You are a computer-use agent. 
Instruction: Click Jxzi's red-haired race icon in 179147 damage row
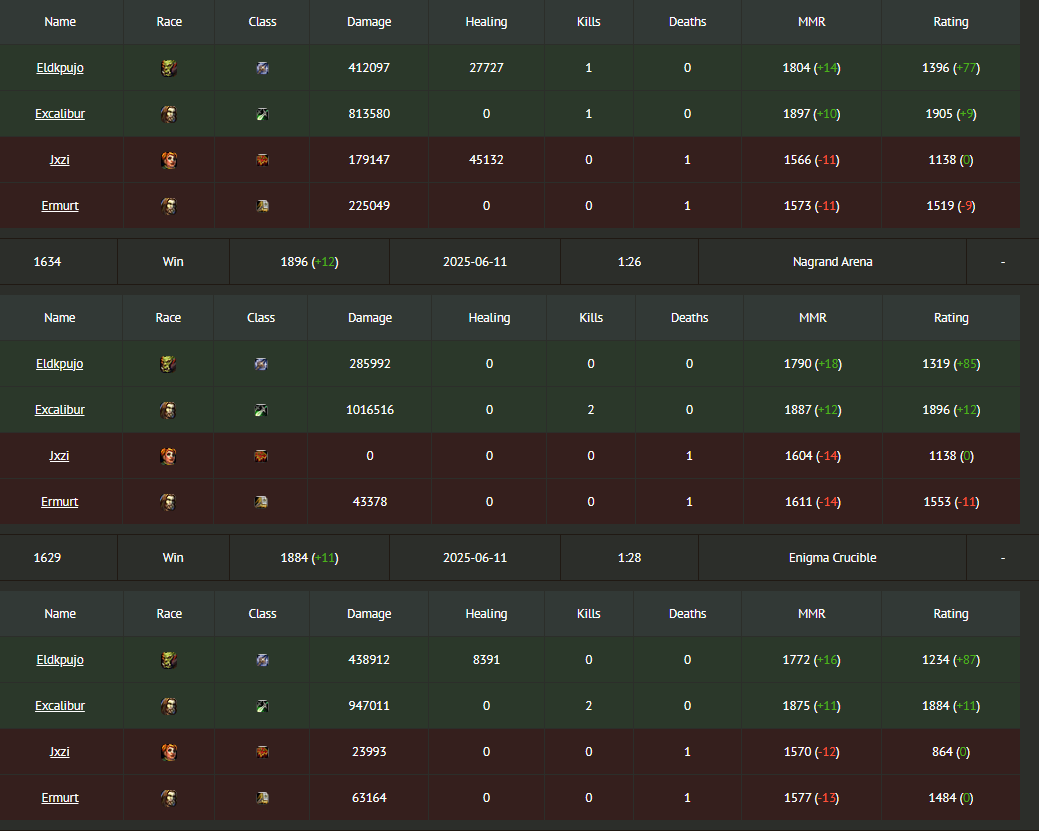click(169, 160)
